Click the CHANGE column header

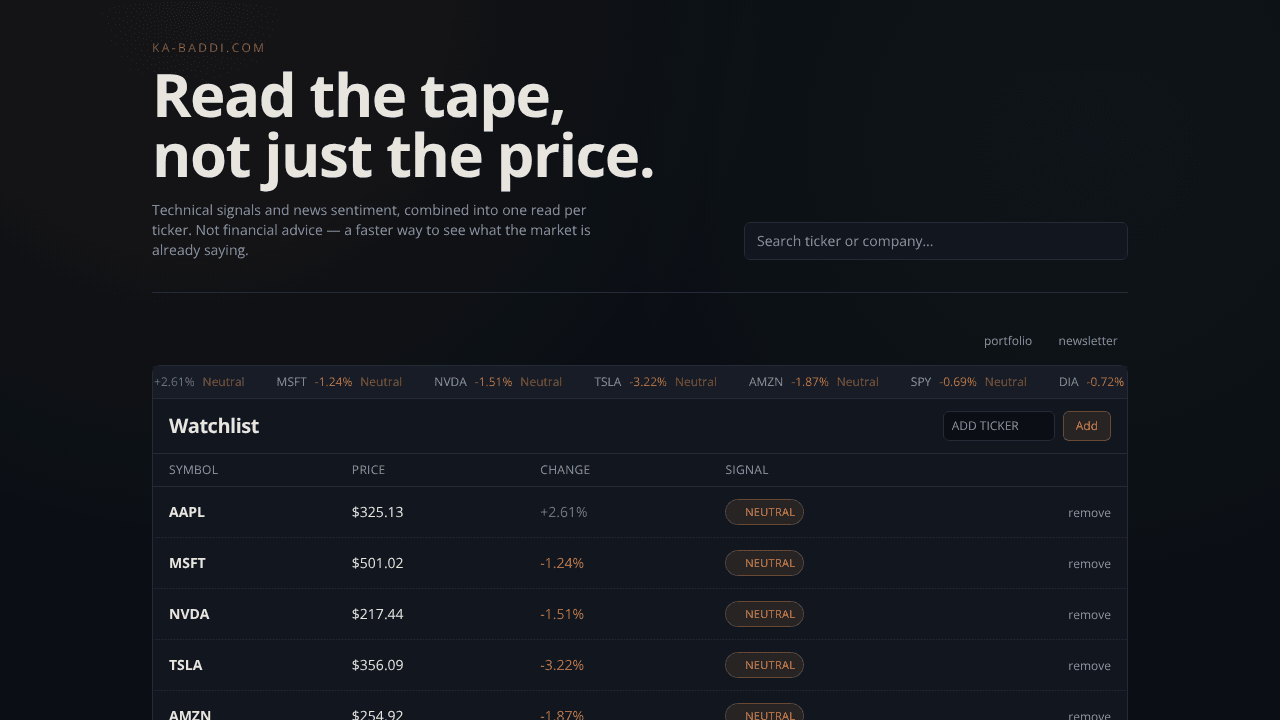click(x=565, y=470)
